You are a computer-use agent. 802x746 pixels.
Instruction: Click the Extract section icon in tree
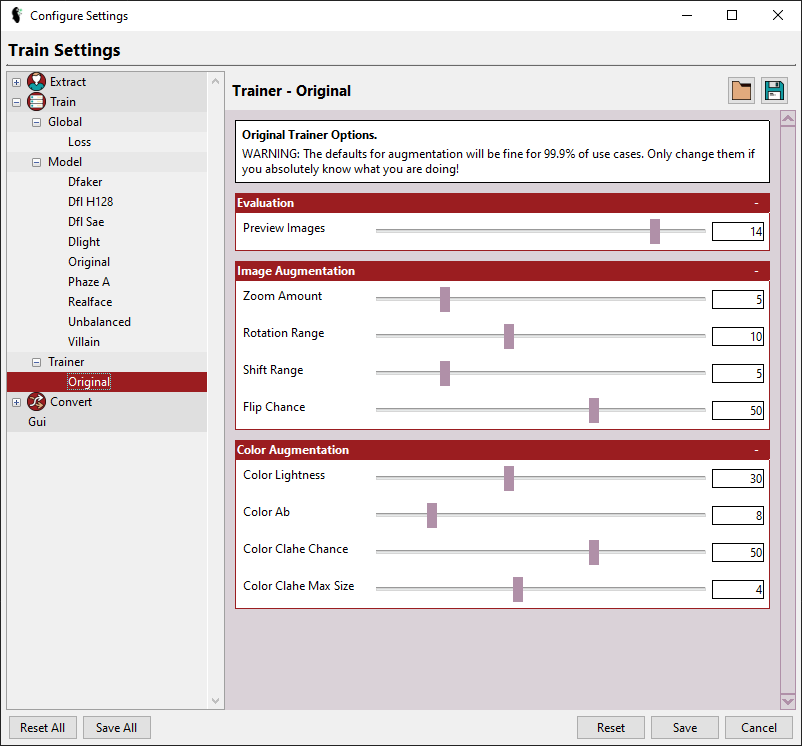pyautogui.click(x=36, y=82)
